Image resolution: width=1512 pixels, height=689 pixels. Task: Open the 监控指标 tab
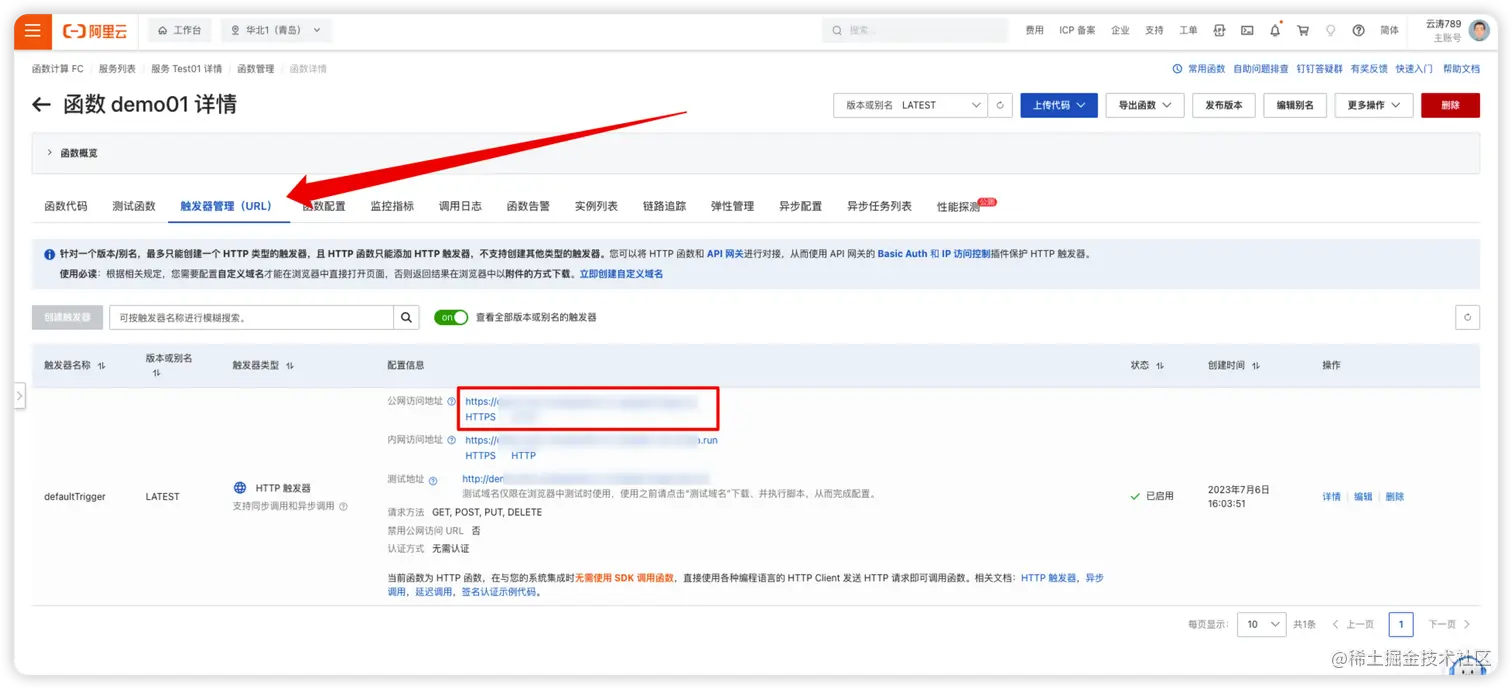[392, 206]
